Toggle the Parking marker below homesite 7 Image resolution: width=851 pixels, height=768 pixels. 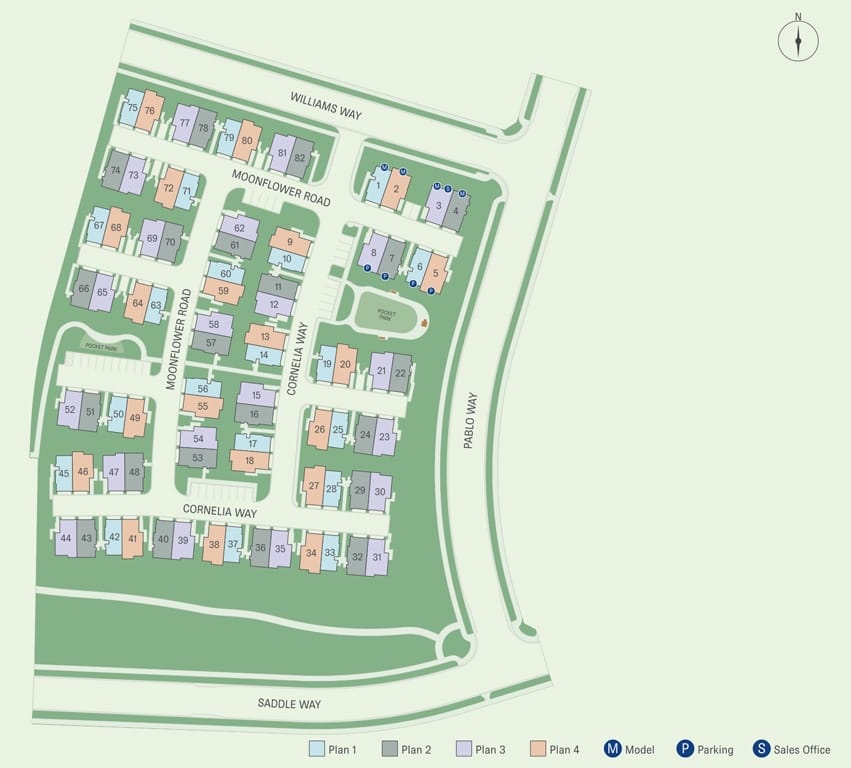tap(385, 277)
